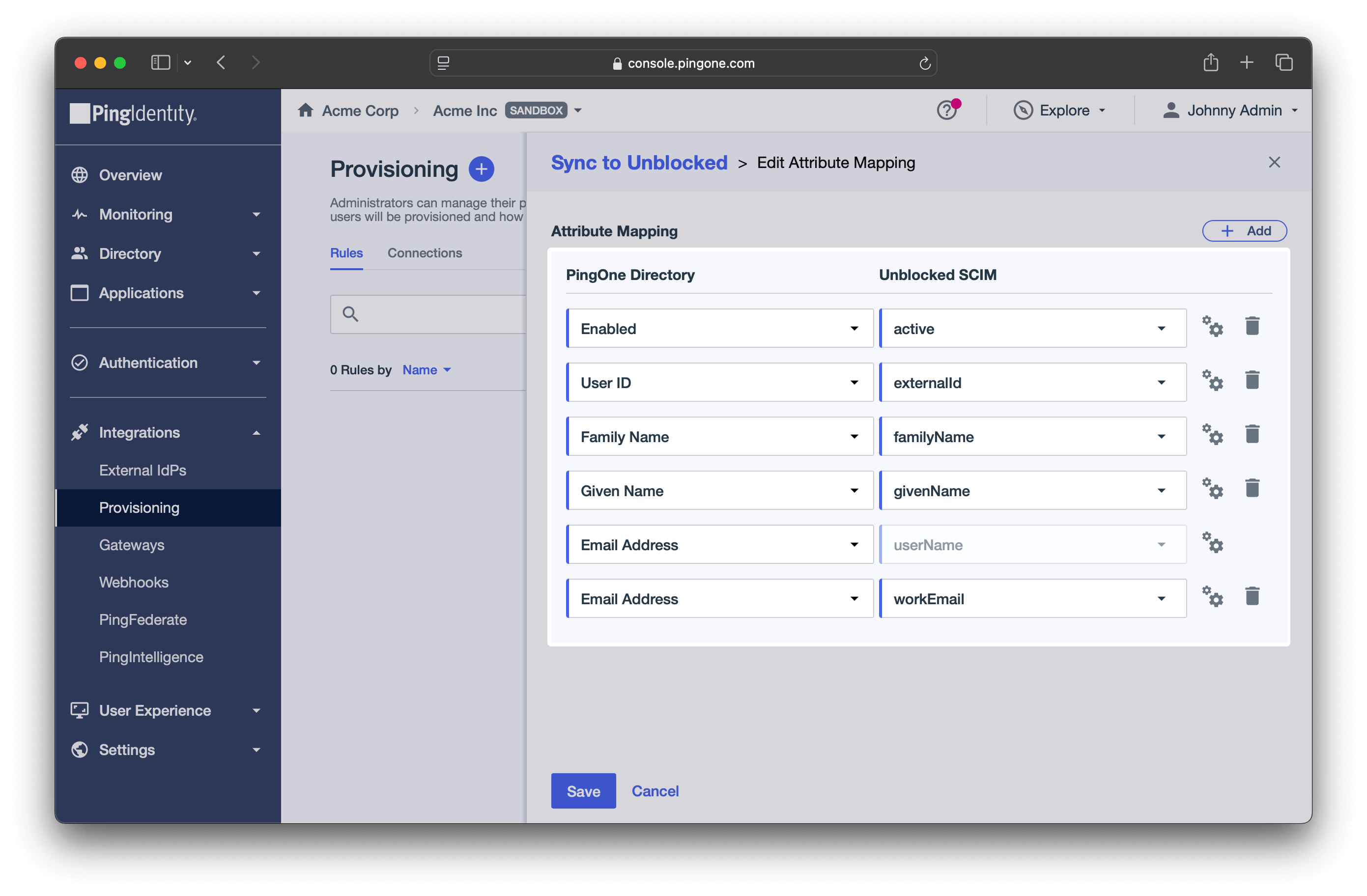The width and height of the screenshot is (1367, 896).
Task: Open Email Address dropdown for workEmail row
Action: coord(720,598)
